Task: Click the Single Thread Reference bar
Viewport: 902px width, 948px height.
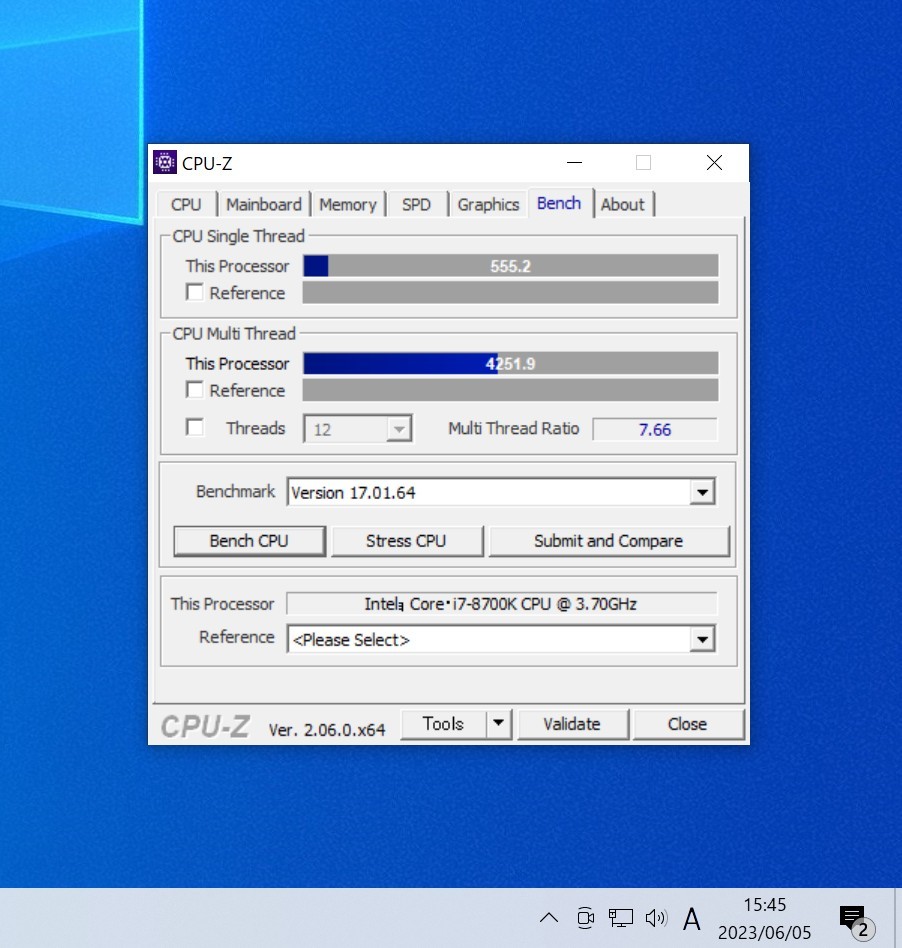Action: pos(510,293)
